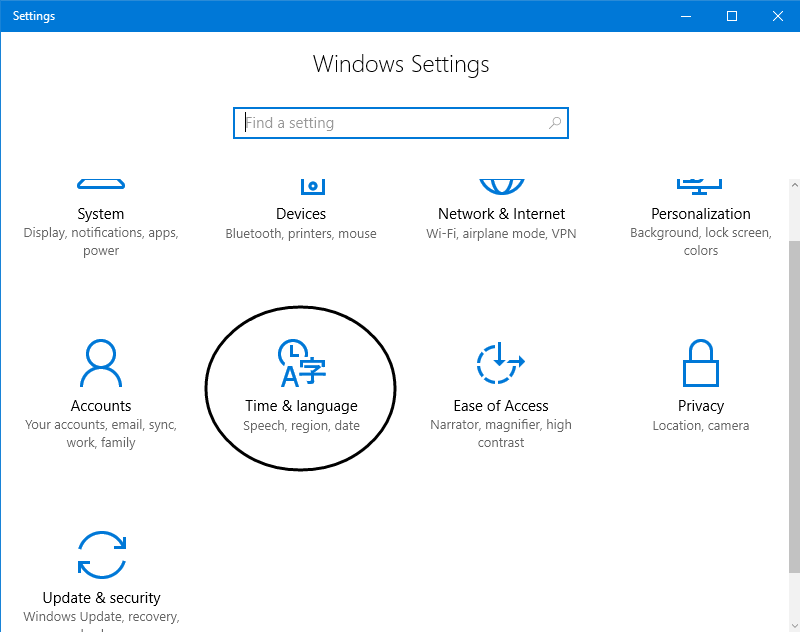Click the Time & language label
This screenshot has width=800, height=632.
pos(301,406)
